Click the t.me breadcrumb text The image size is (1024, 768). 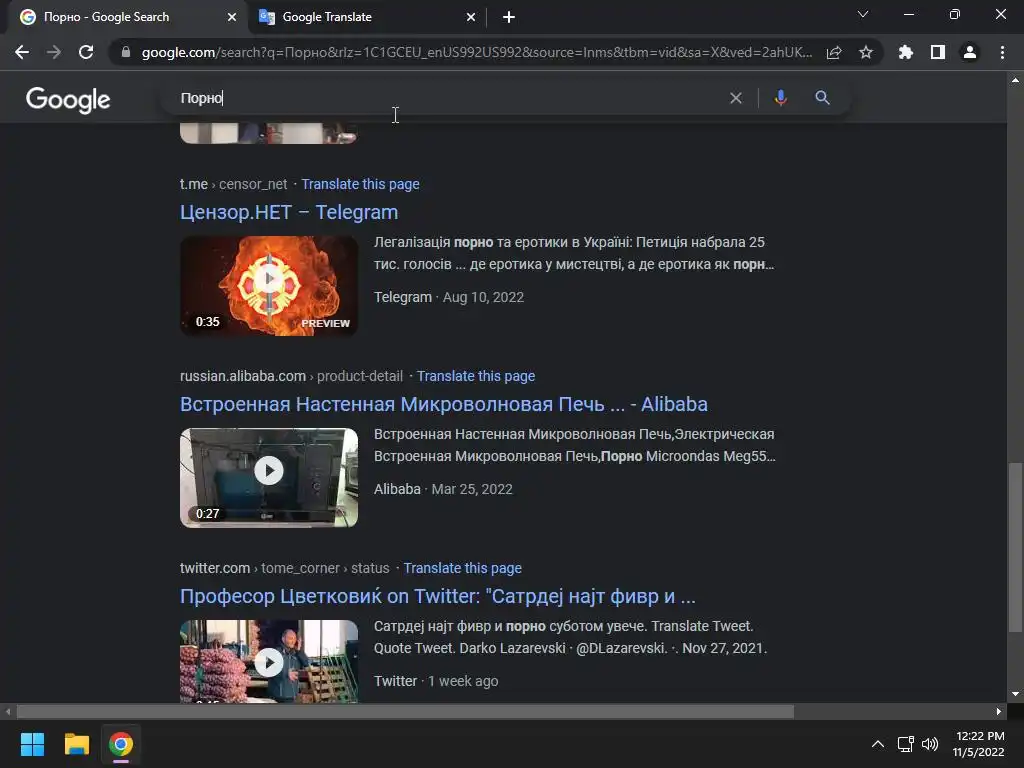pos(233,184)
